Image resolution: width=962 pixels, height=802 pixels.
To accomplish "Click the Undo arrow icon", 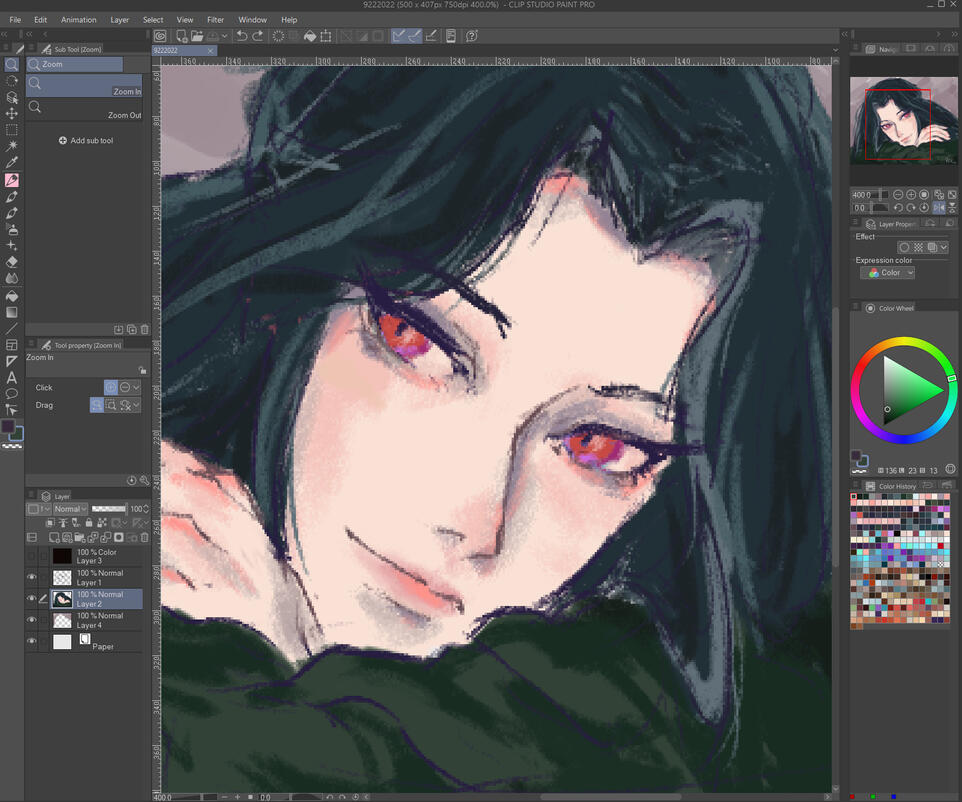I will (242, 36).
